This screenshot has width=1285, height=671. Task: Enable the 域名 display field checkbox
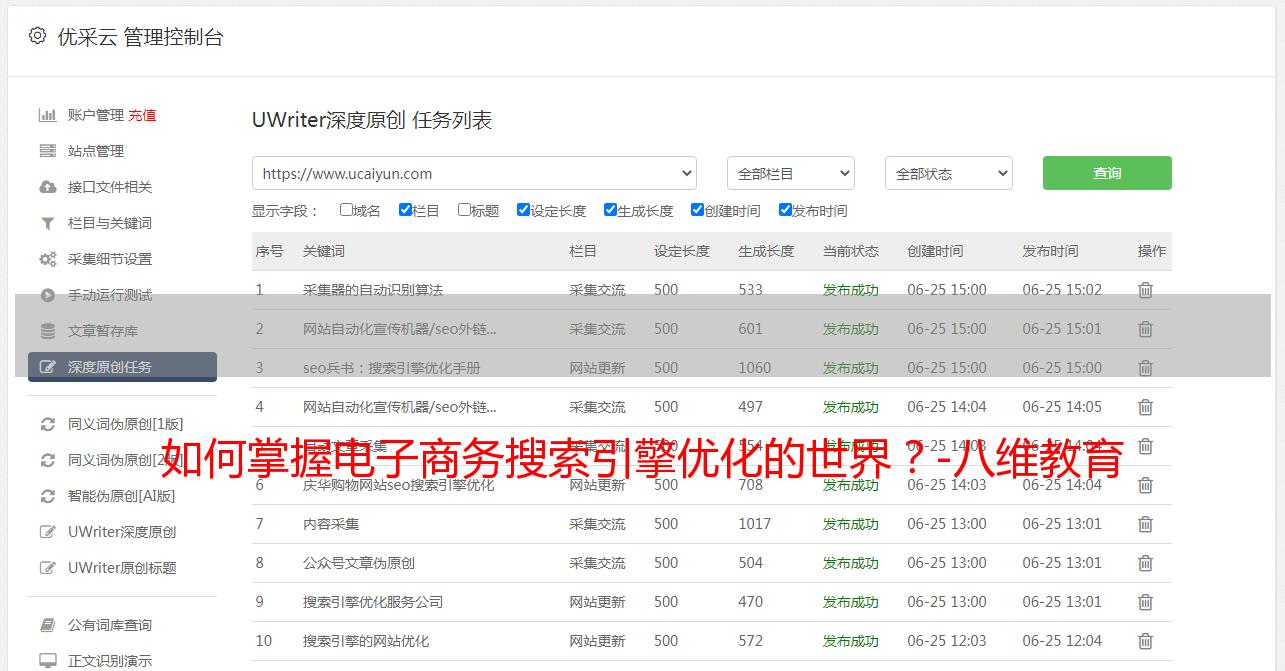click(346, 210)
